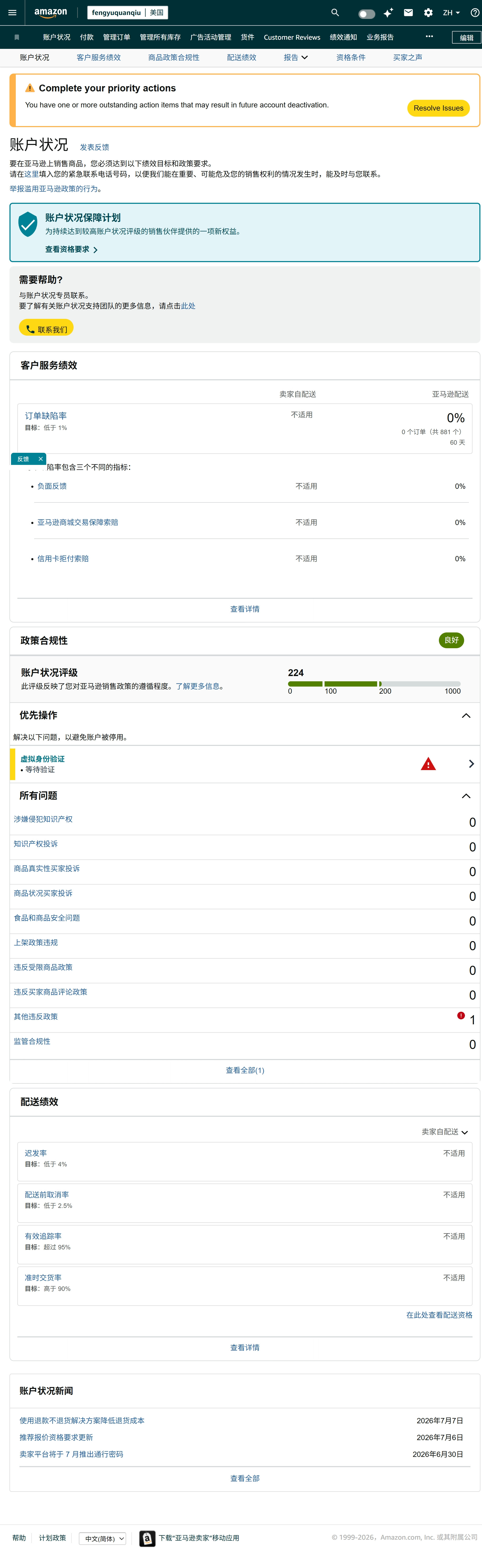Switch to the 商品政策合规性 tab
The height and width of the screenshot is (1568, 482).
tap(174, 57)
